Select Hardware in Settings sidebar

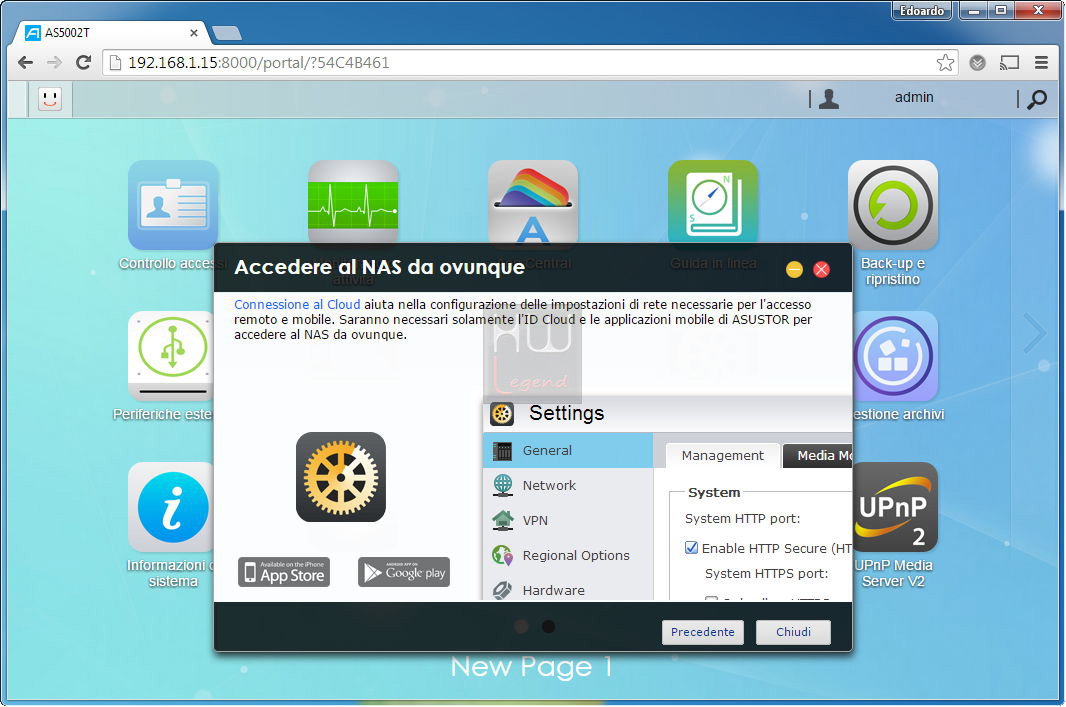coord(568,589)
